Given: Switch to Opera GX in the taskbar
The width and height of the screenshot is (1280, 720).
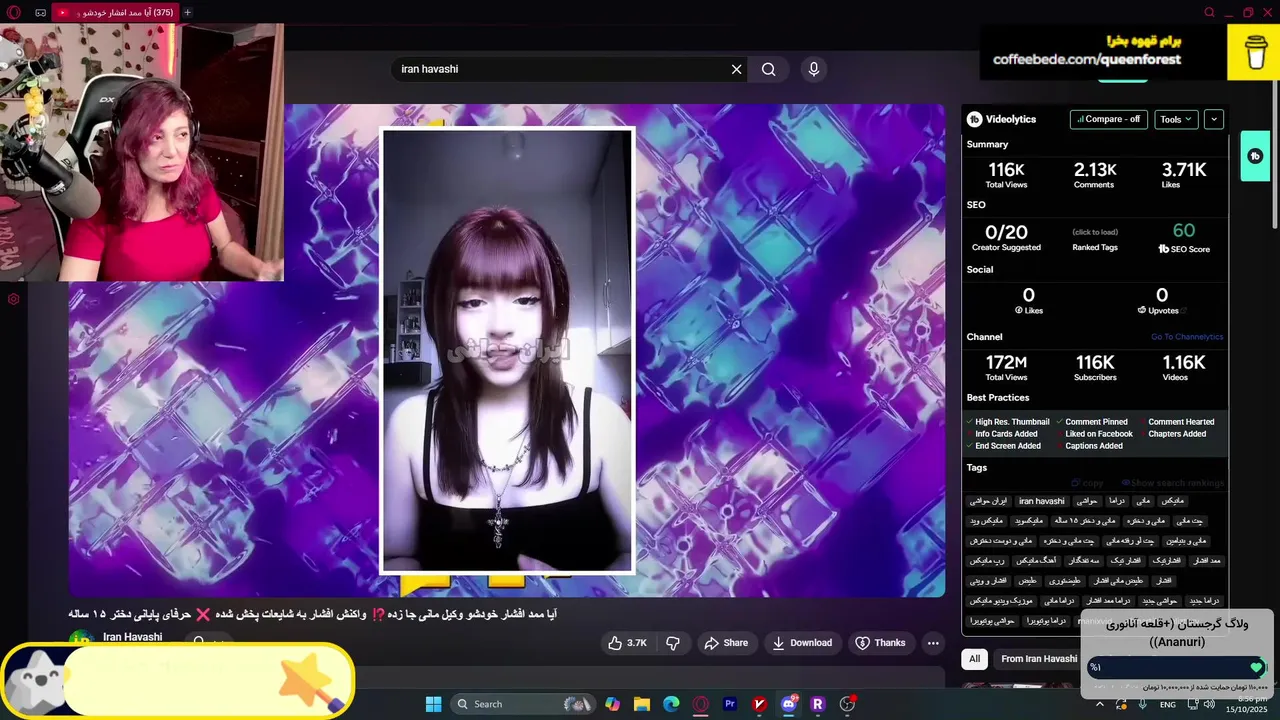Looking at the screenshot, I should click(x=700, y=704).
